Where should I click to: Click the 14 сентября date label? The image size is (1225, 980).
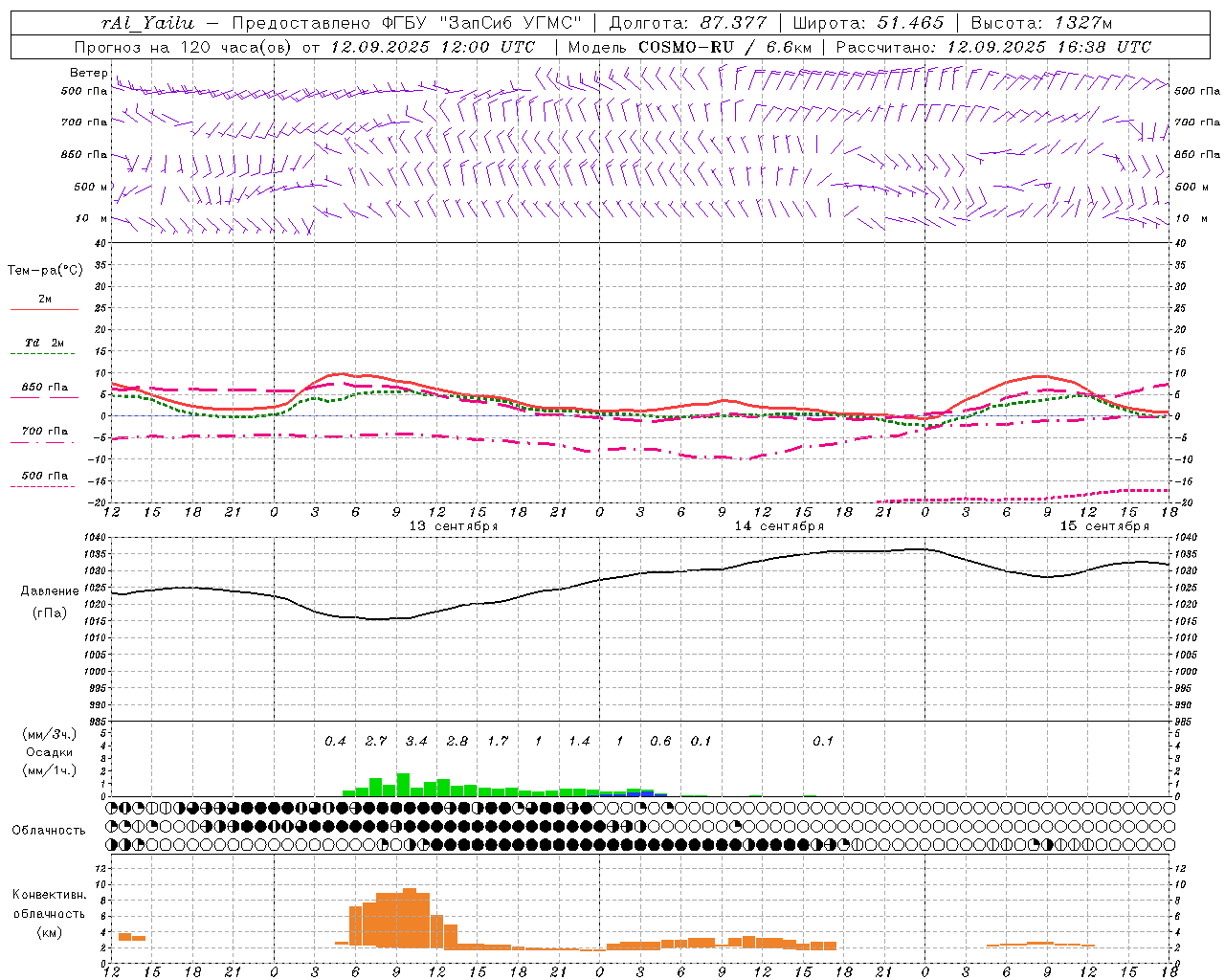coord(779,526)
